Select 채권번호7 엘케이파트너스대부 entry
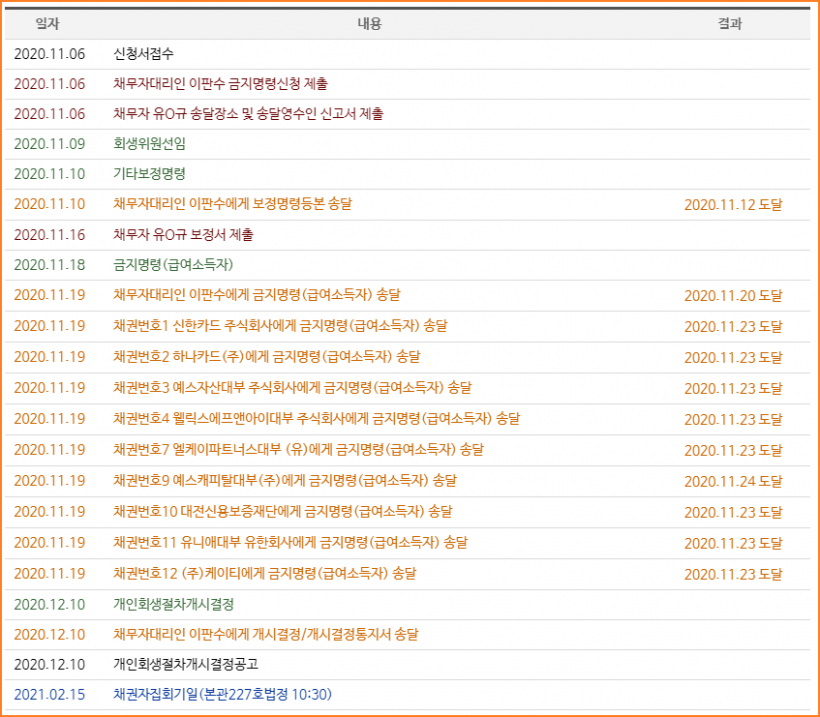Screen dimensions: 820x717 tap(299, 449)
